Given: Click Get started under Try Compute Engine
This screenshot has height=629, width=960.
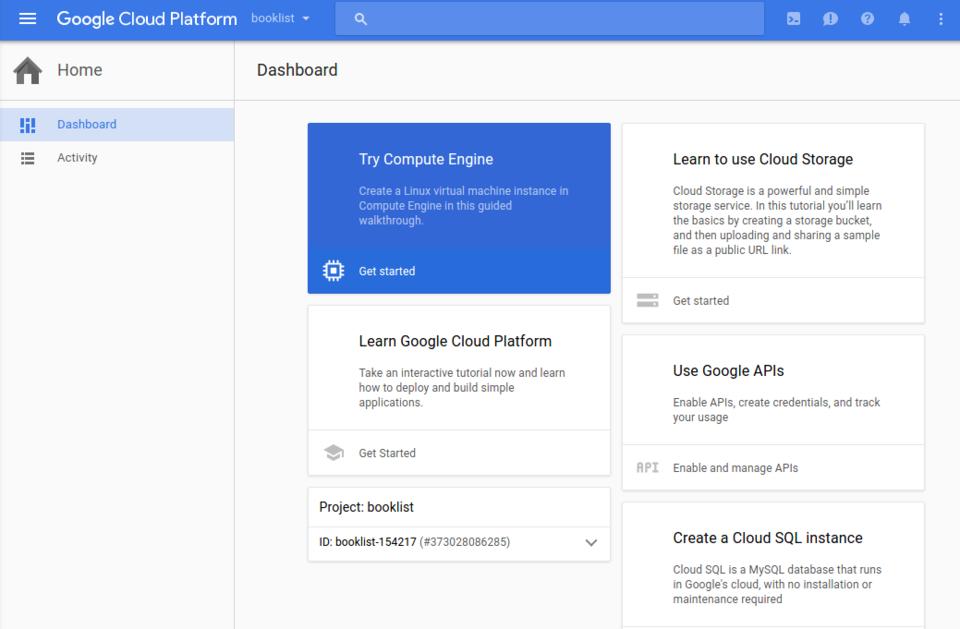Looking at the screenshot, I should (387, 271).
